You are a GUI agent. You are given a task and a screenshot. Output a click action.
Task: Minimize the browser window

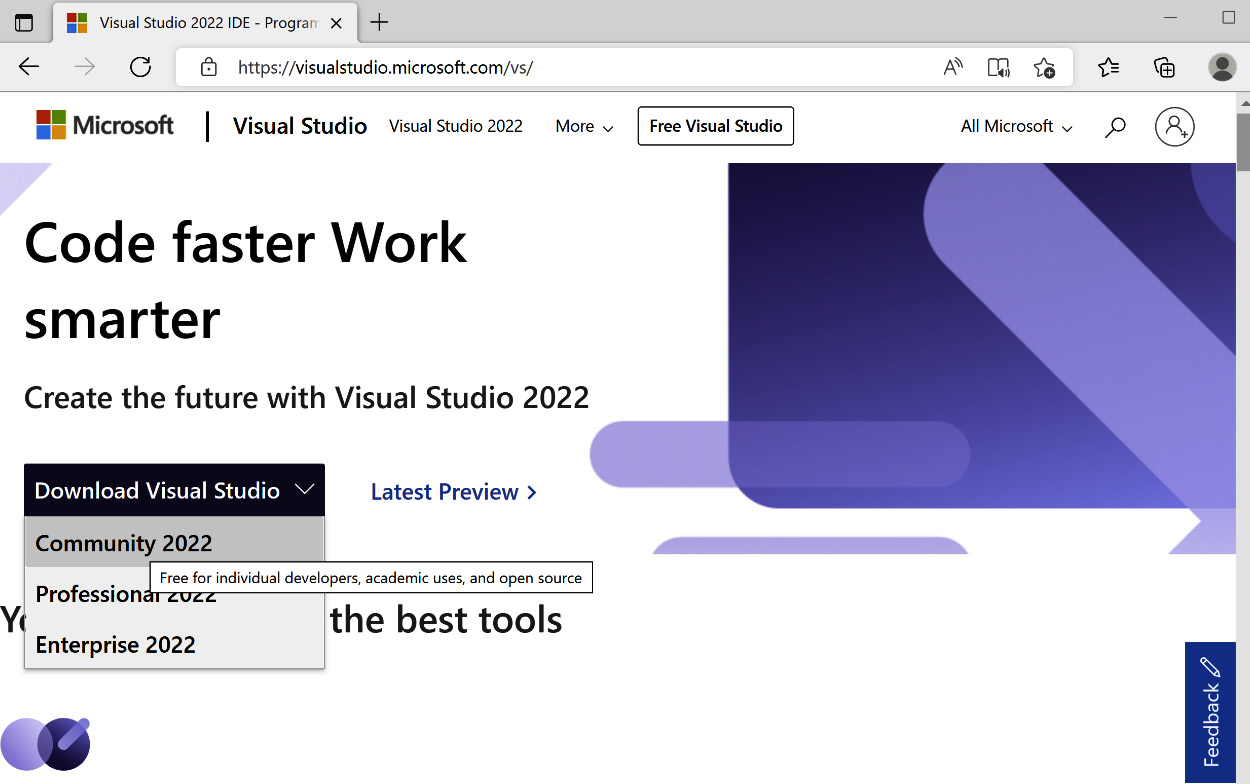[x=1172, y=18]
